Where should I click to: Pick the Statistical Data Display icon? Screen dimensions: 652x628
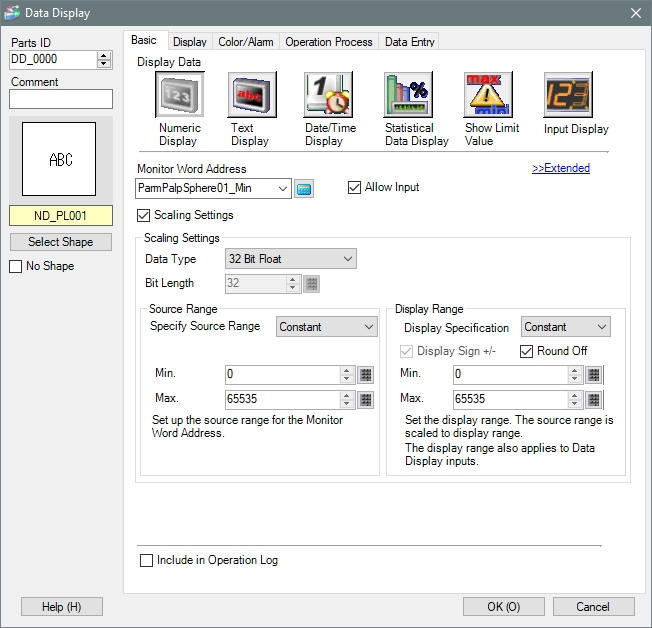(407, 97)
